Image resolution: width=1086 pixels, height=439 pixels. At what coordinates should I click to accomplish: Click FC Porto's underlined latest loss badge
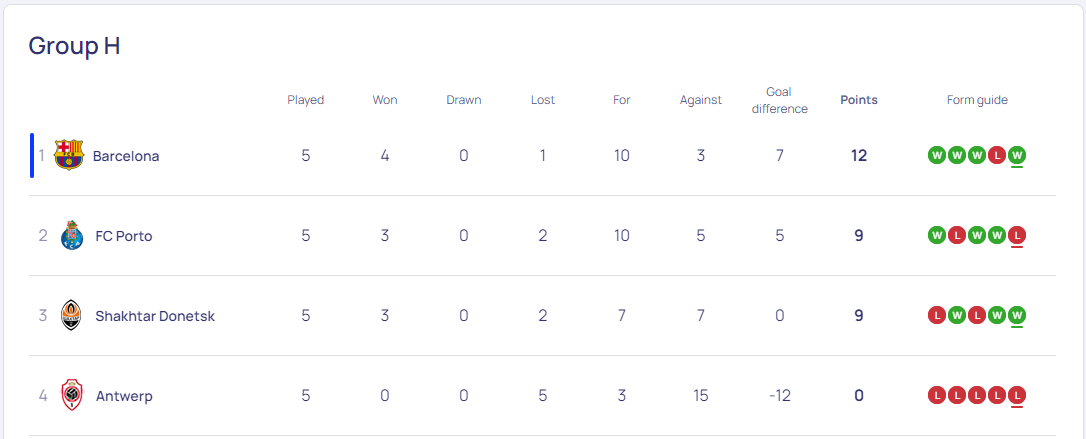[x=1017, y=235]
